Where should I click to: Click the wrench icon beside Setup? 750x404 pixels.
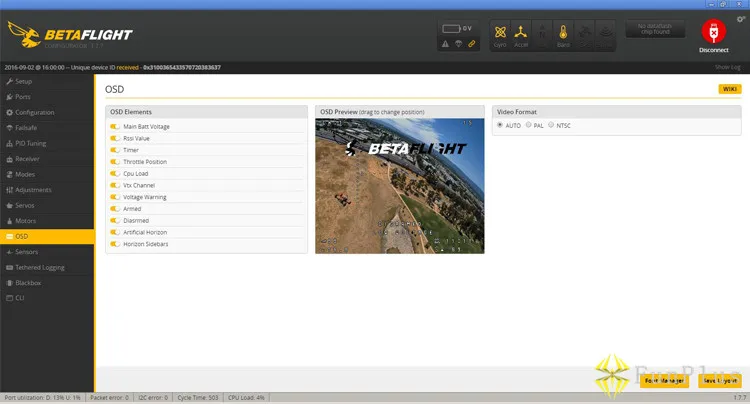(10, 82)
